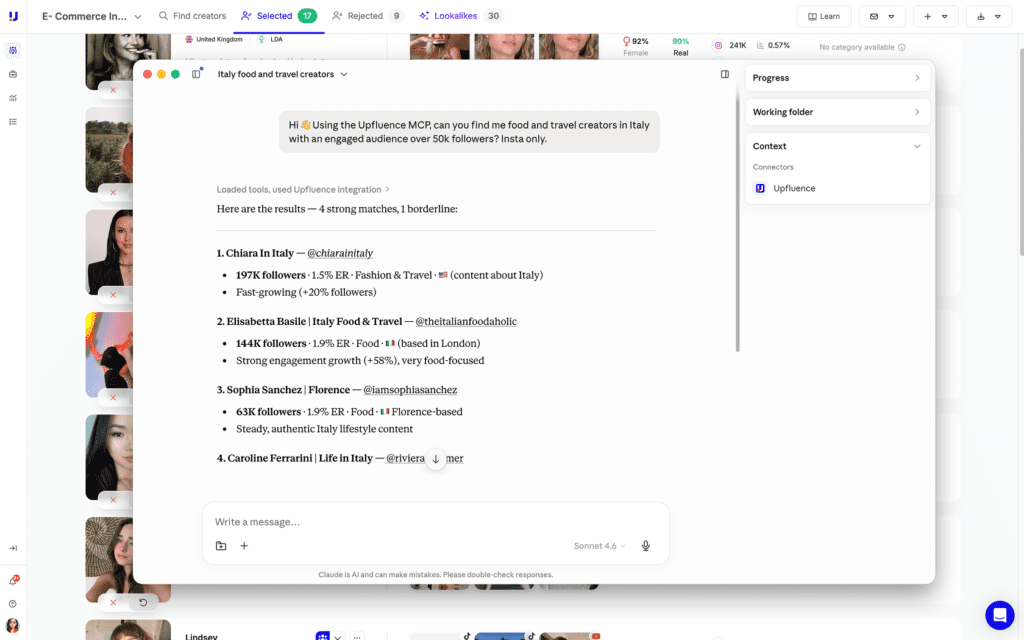This screenshot has width=1024, height=640.
Task: Click the Write a message input field
Action: pyautogui.click(x=436, y=522)
